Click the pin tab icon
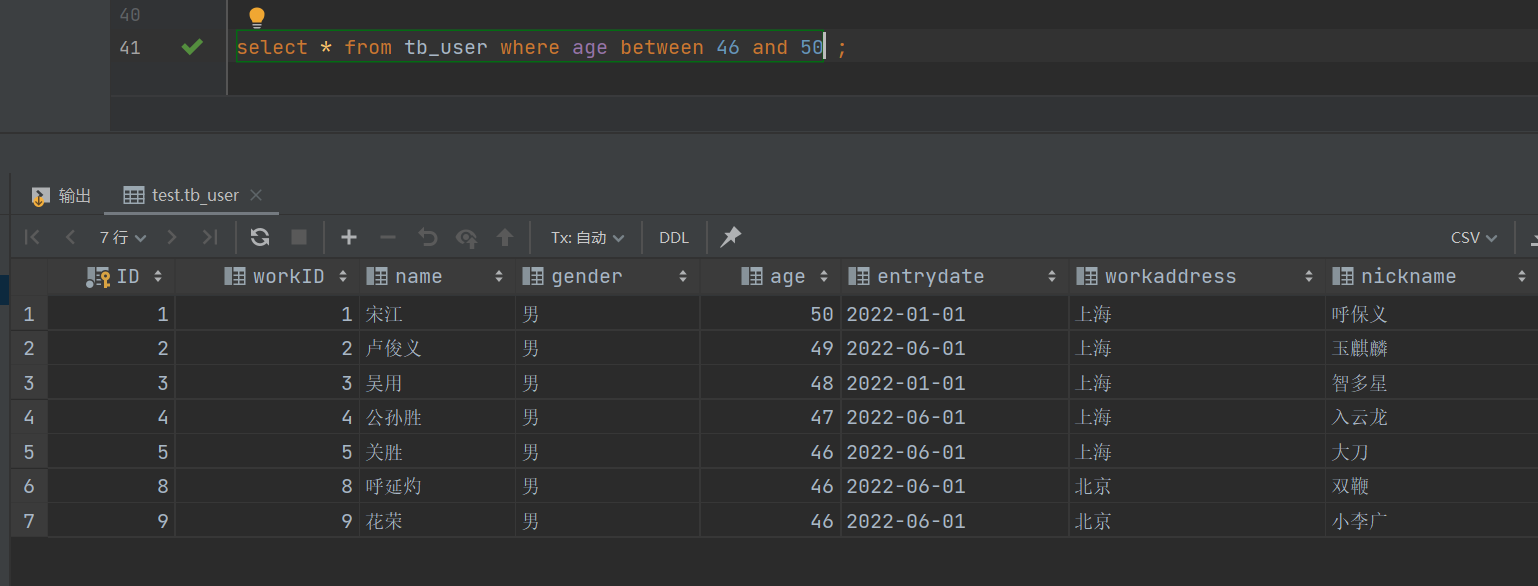The height and width of the screenshot is (586, 1538). click(x=731, y=237)
